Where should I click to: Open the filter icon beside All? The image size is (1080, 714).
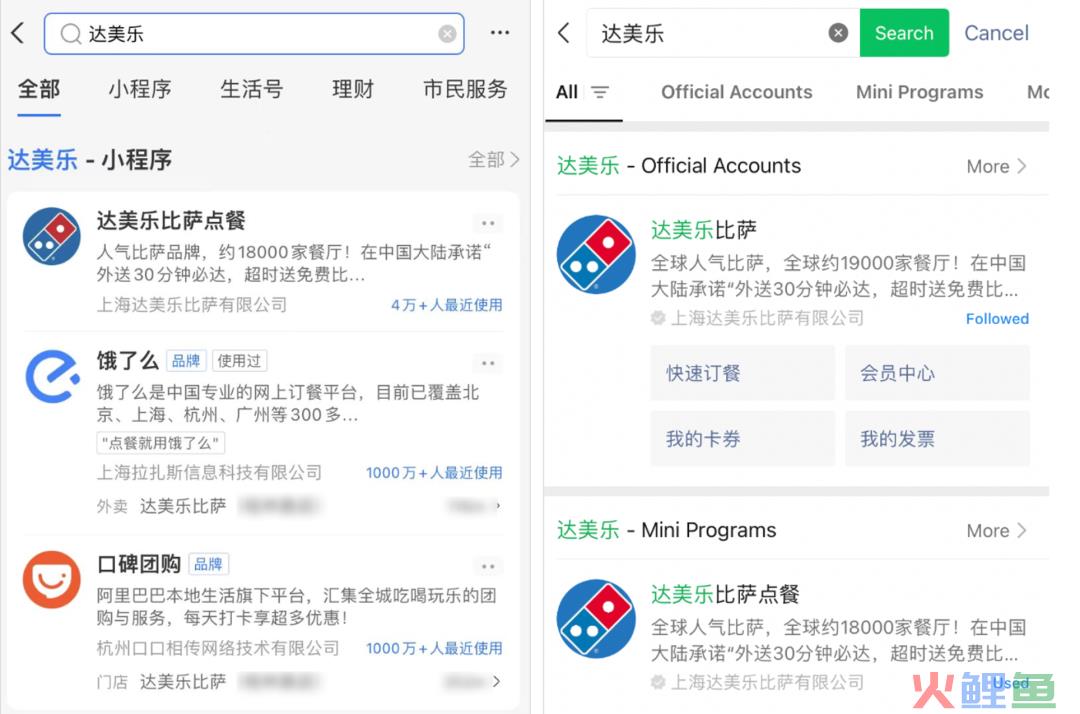pyautogui.click(x=600, y=92)
